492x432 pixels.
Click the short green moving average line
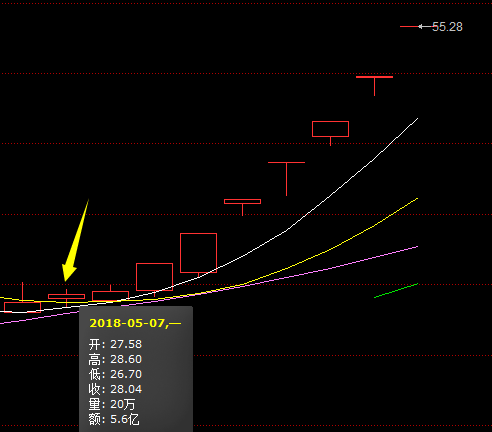click(396, 290)
